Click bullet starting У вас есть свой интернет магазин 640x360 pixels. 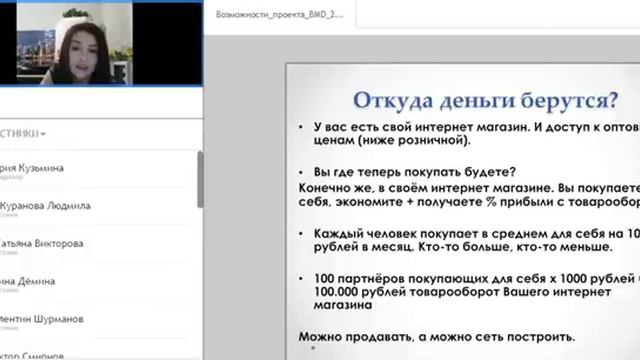477,133
